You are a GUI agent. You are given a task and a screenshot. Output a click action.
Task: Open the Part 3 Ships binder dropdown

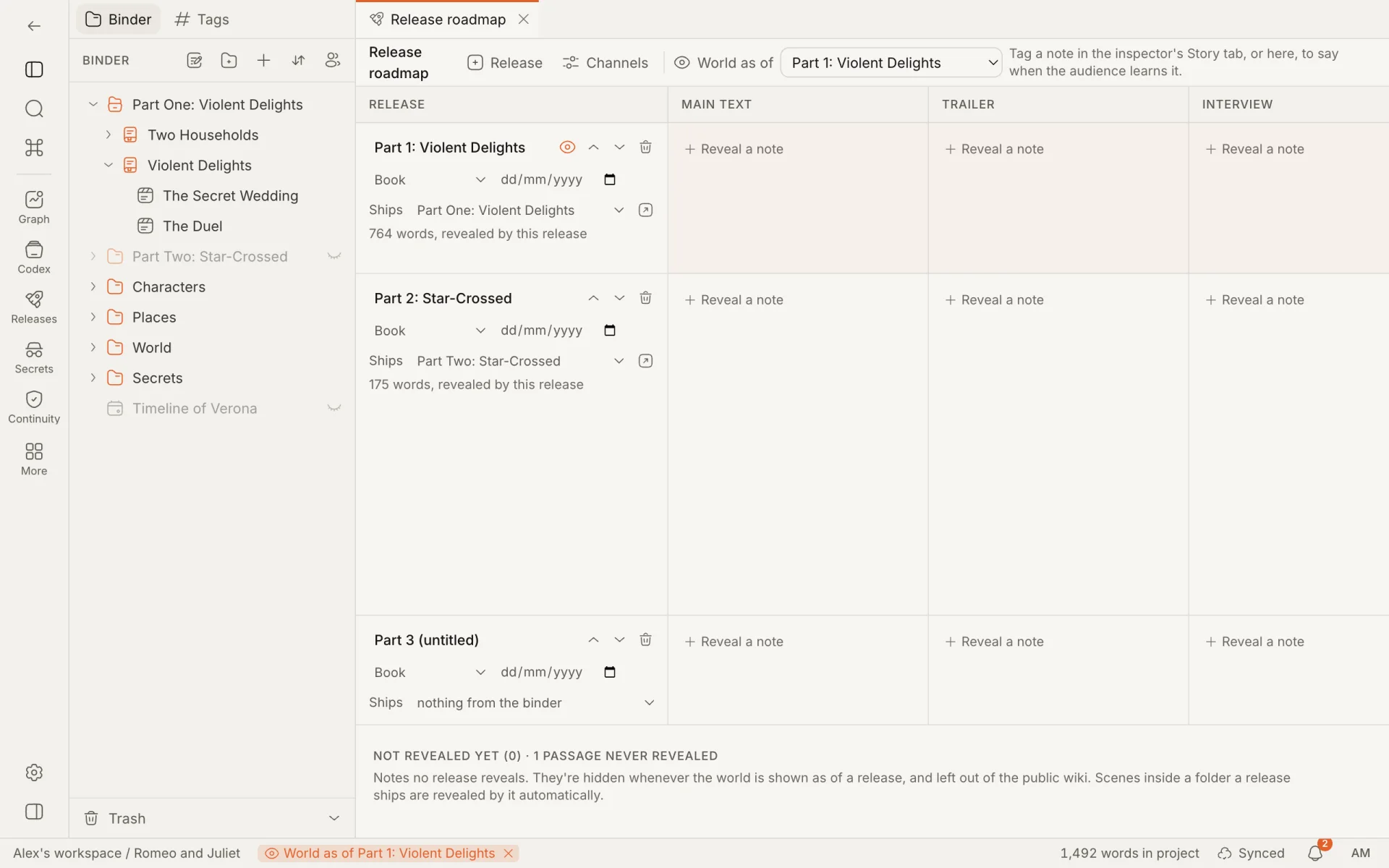tap(536, 702)
